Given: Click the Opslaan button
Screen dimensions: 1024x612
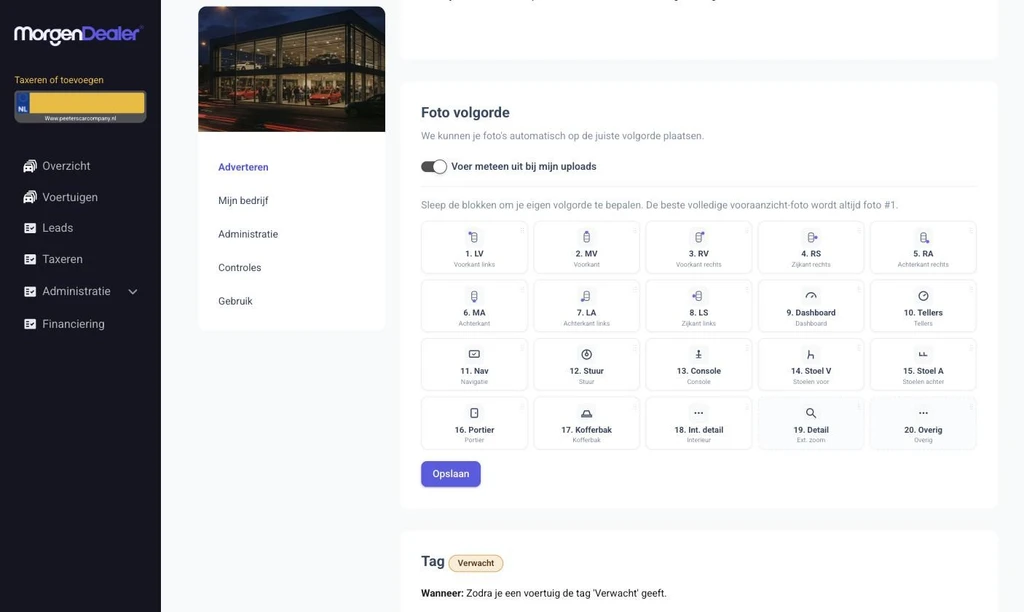Looking at the screenshot, I should pos(451,474).
